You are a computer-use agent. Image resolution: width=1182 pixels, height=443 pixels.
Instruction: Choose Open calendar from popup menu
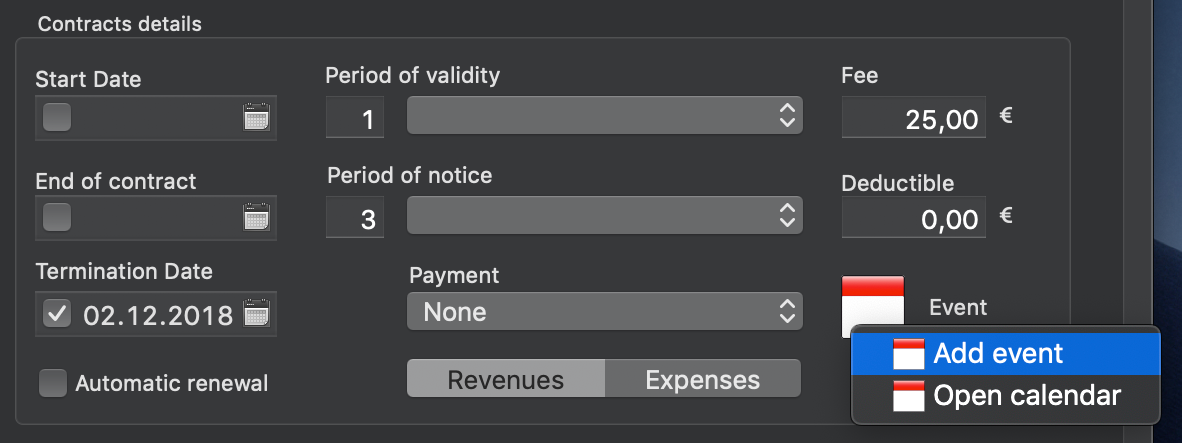[x=1026, y=396]
